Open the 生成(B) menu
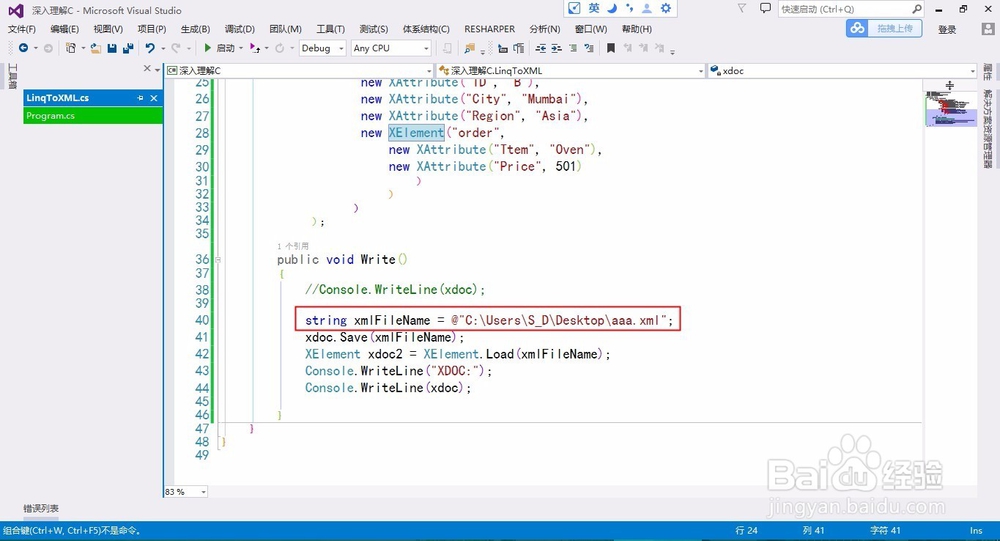Screen dimensions: 1000x541 click(195, 29)
